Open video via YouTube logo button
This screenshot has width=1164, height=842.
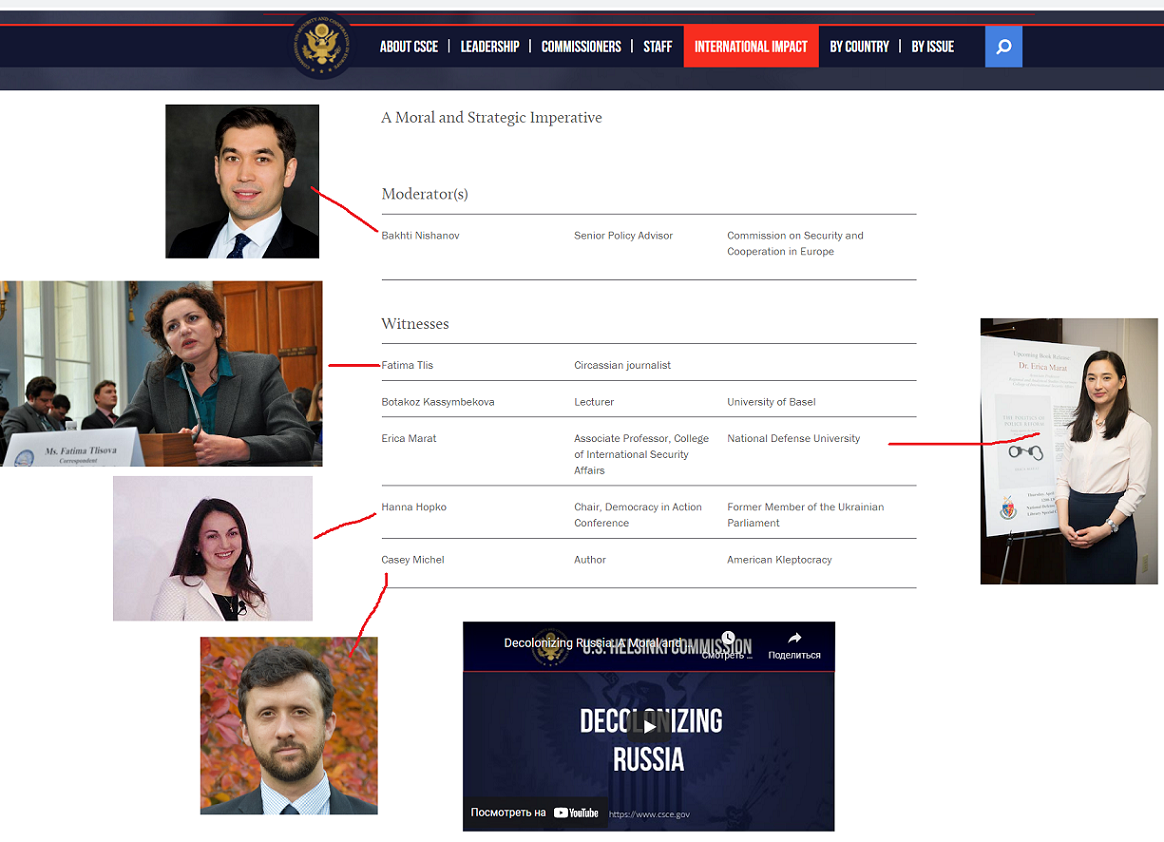pos(576,813)
